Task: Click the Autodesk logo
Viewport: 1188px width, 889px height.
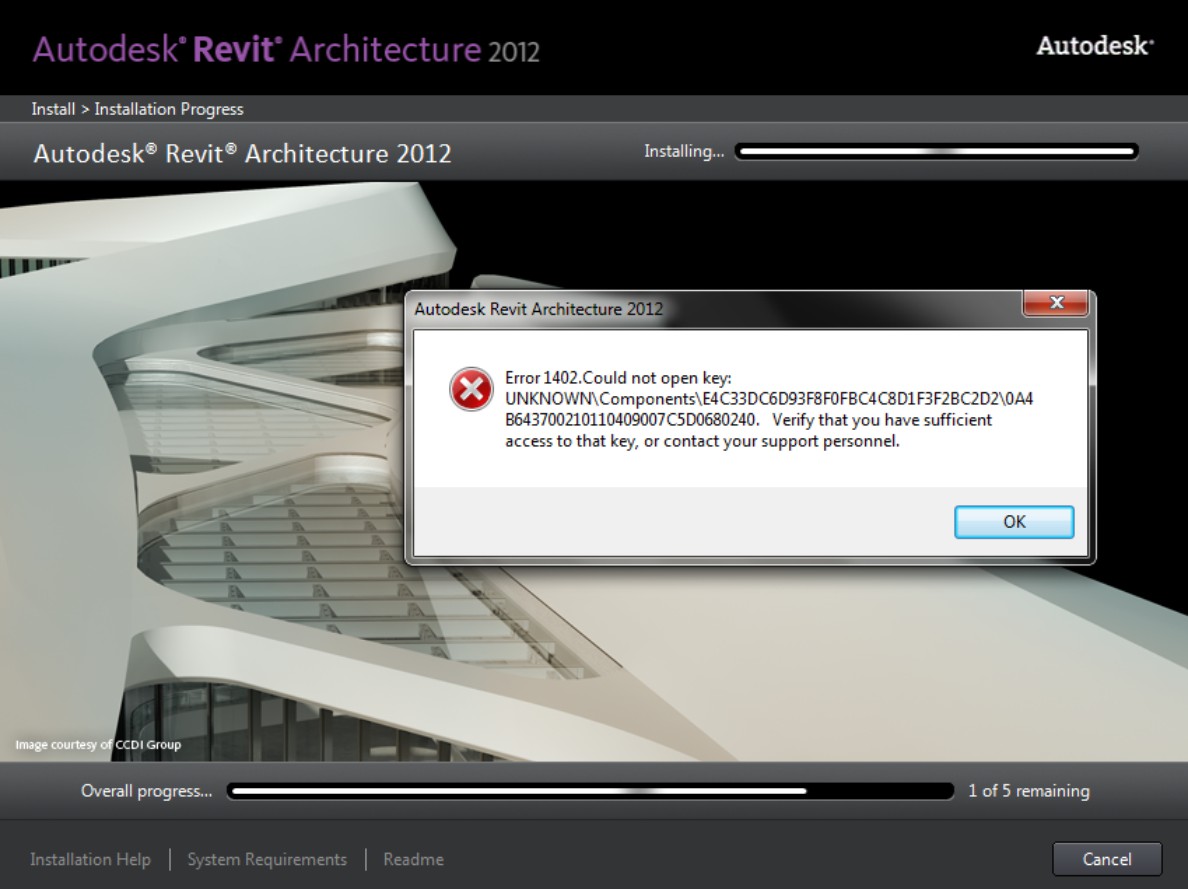Action: tap(1095, 45)
